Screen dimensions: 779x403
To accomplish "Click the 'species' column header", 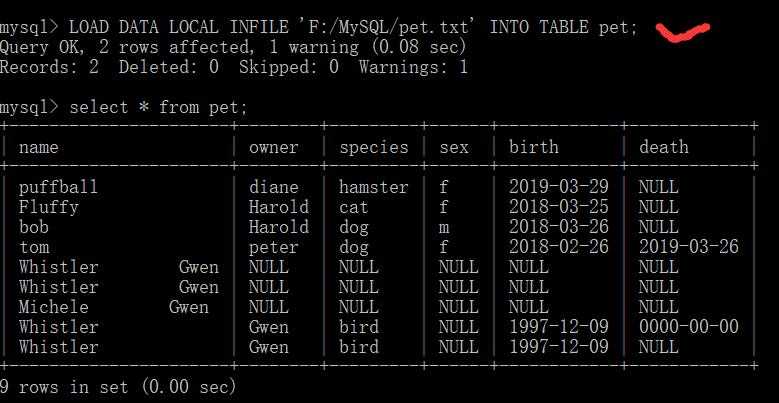I will tap(374, 148).
